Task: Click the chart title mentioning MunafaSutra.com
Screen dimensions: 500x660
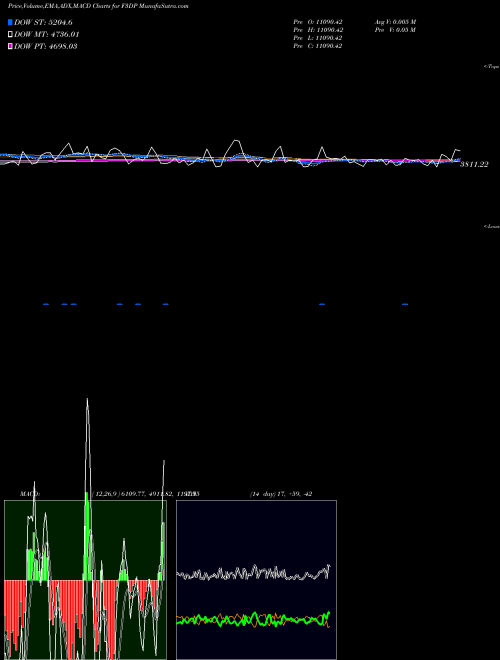Action: [x=98, y=6]
